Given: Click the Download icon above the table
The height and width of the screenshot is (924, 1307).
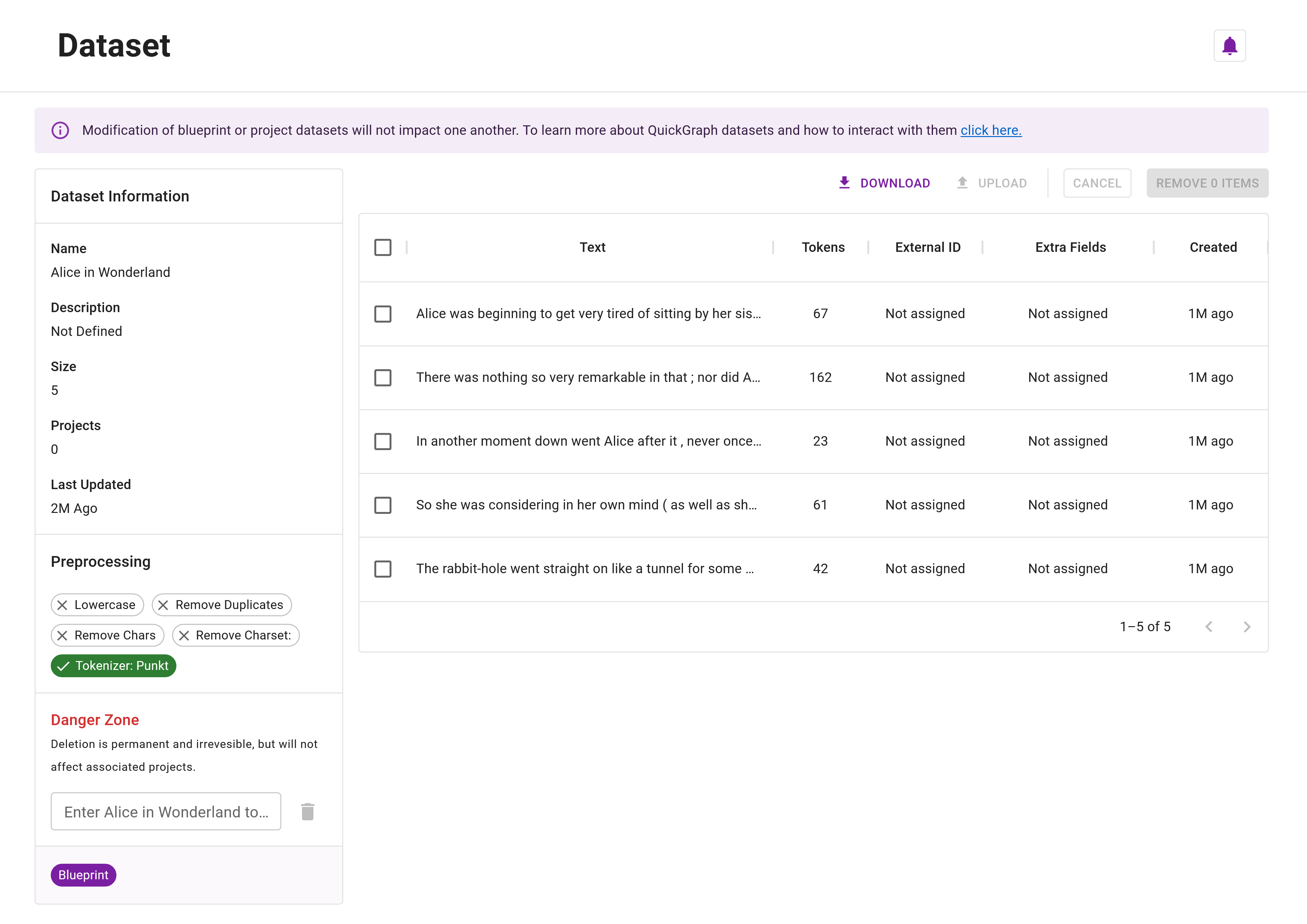Looking at the screenshot, I should pos(844,182).
